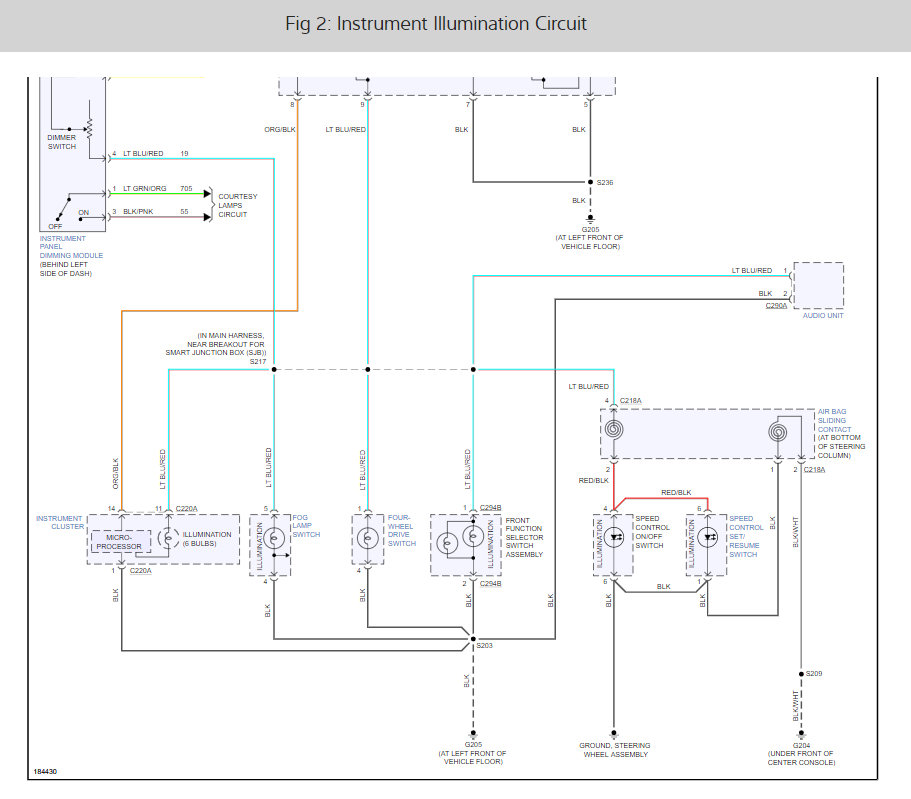The image size is (911, 799).
Task: Click the C218A connector label at pin 4
Action: point(630,401)
